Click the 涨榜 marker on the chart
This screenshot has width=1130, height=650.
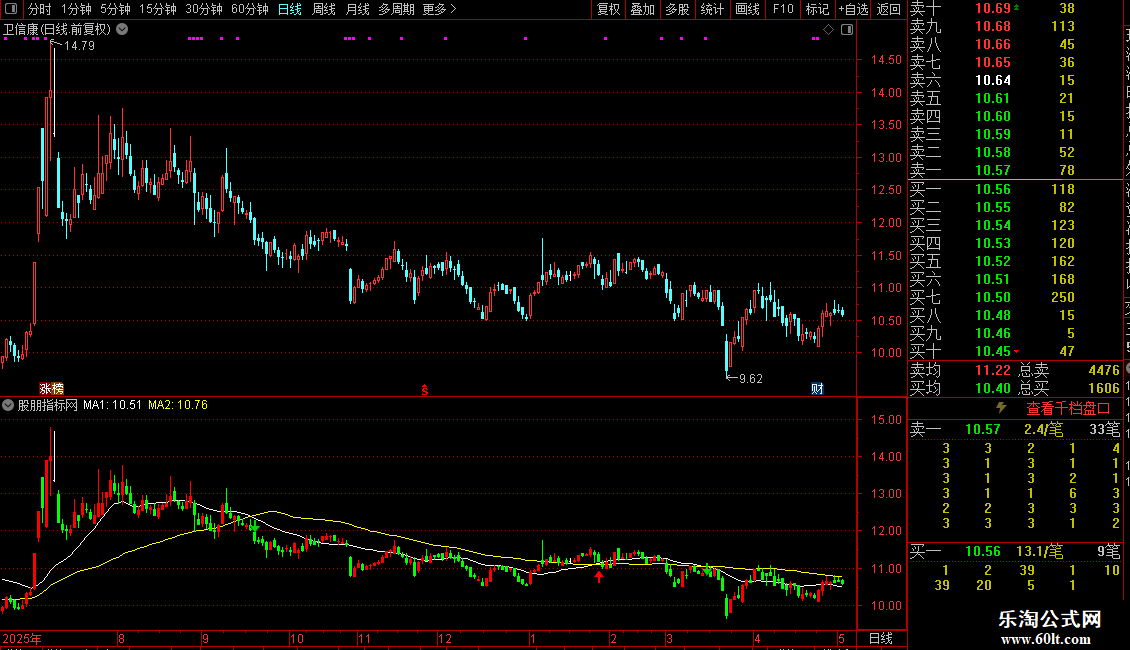(51, 388)
